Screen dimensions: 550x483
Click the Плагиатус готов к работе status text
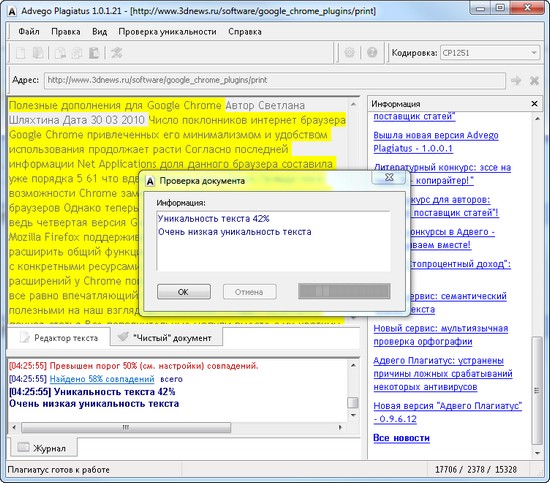59,470
